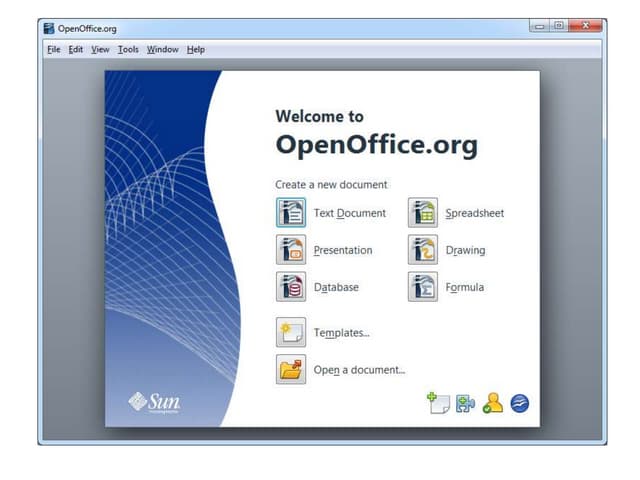Click the OpenOffice.org information globe icon
The image size is (640, 480).
pos(520,404)
